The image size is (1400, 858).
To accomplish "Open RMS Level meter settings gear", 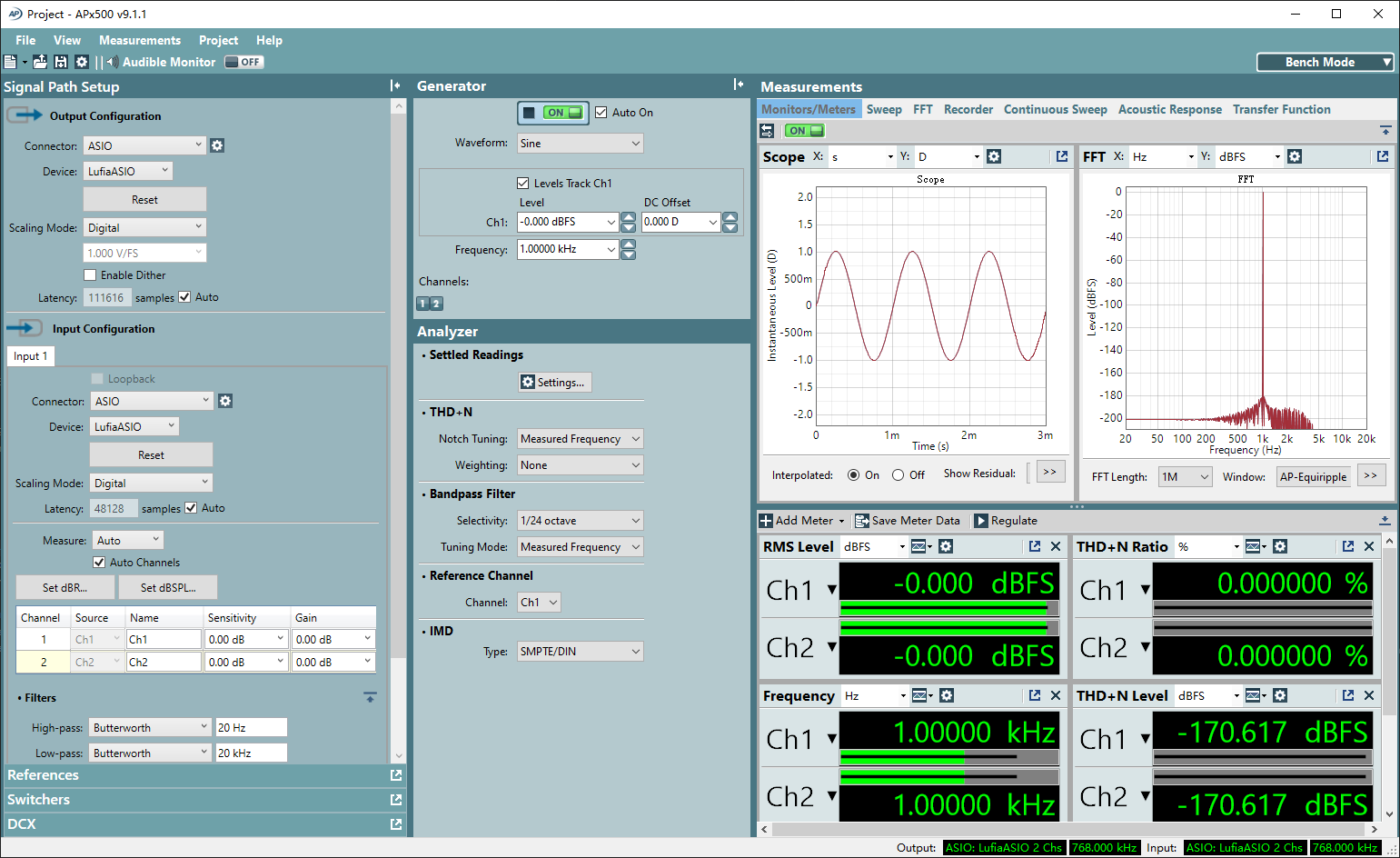I will 946,546.
